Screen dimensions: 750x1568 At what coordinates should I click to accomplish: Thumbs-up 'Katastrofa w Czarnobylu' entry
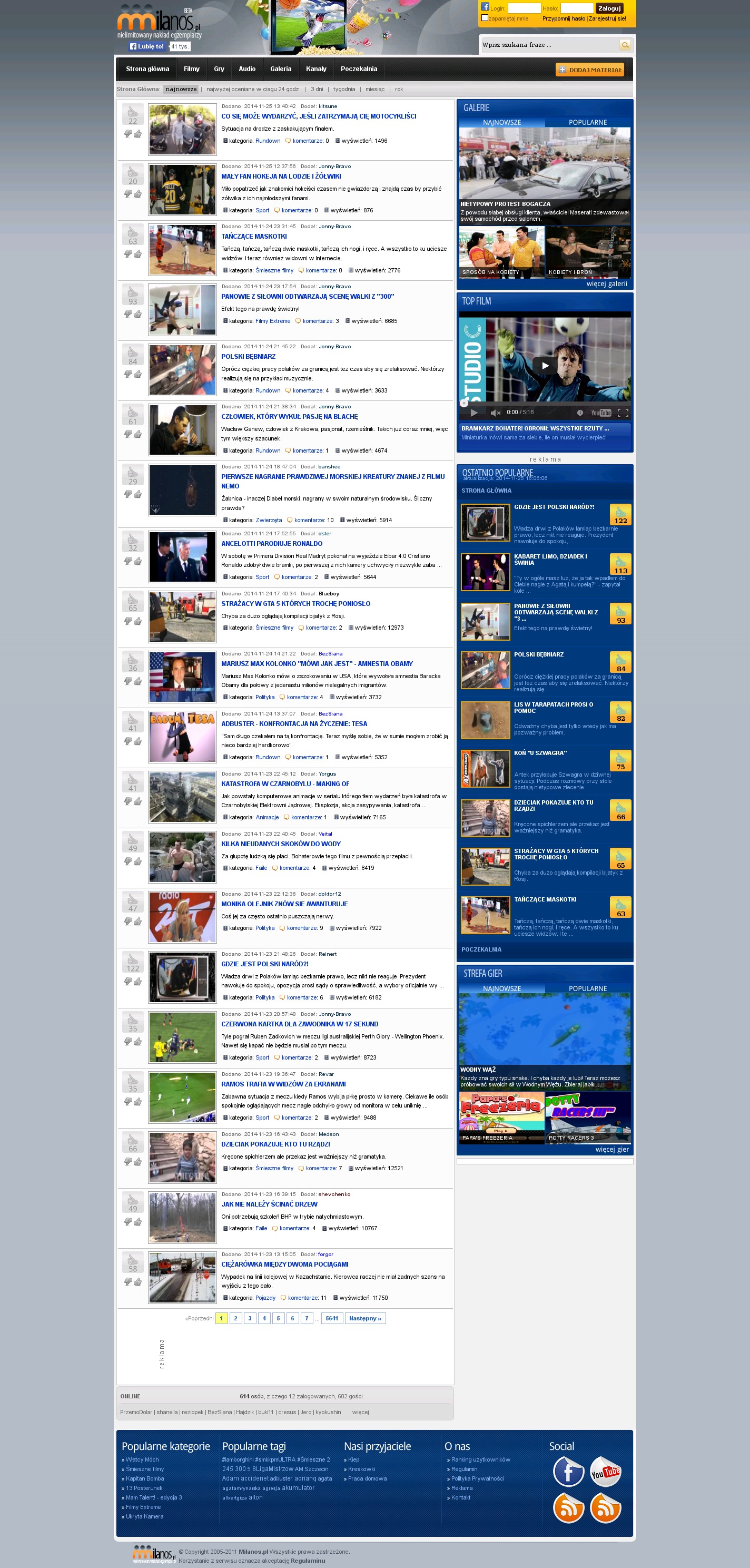coord(138,802)
